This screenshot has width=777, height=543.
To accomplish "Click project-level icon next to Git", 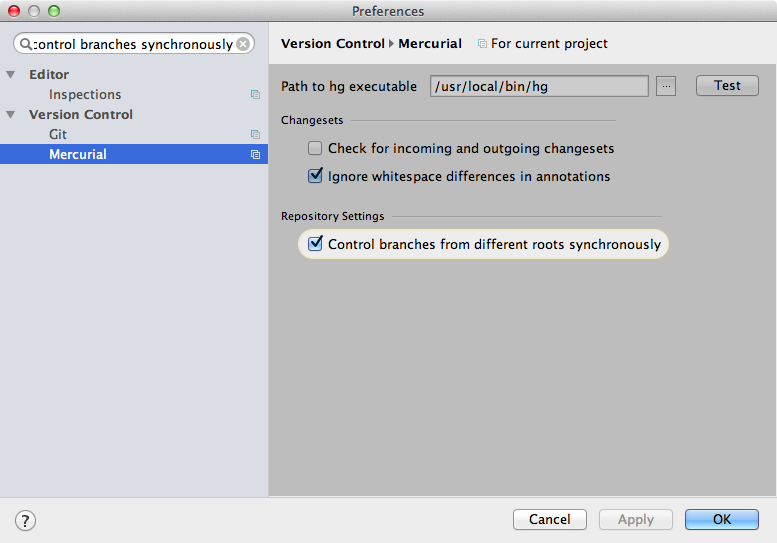I will tap(255, 134).
